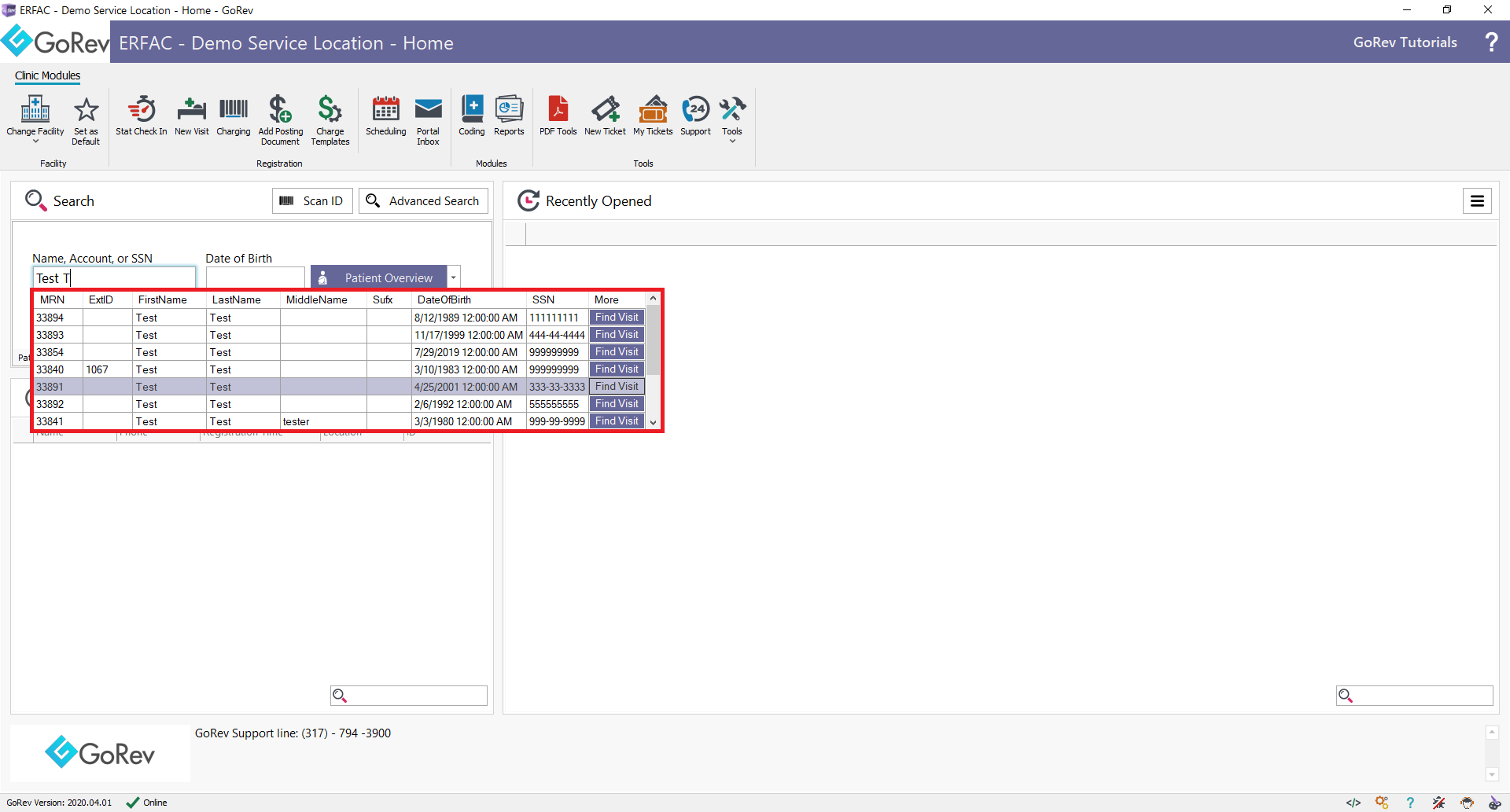
Task: Open GoRev Tutorials
Action: (1405, 42)
